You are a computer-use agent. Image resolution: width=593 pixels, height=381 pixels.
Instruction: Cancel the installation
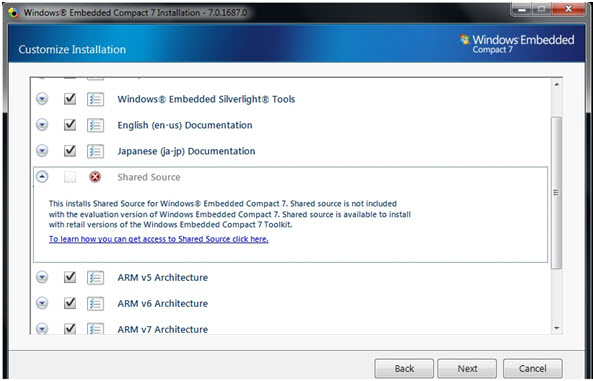[532, 369]
